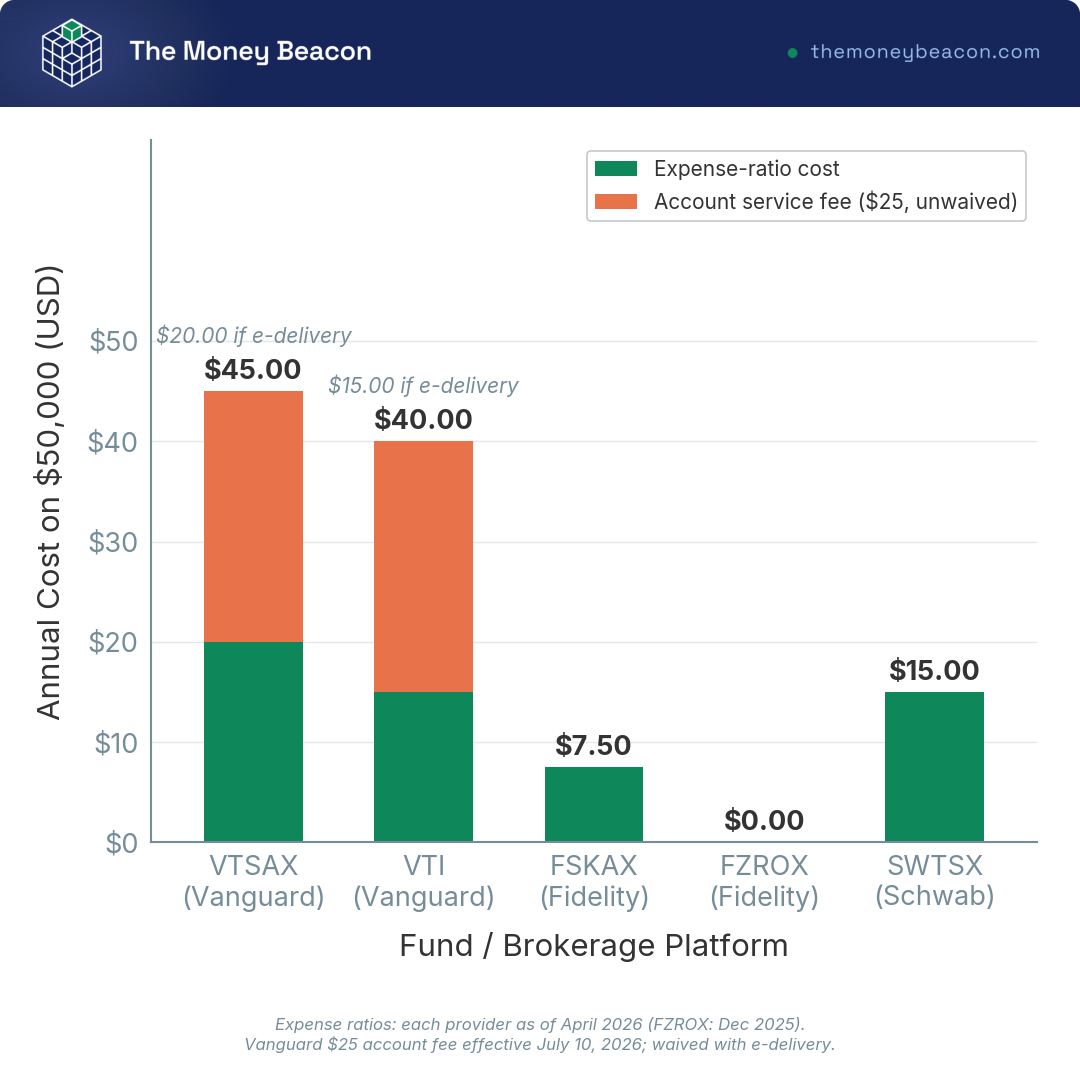This screenshot has width=1080, height=1080.
Task: Click green Expense-ratio cost legend swatch
Action: (x=616, y=169)
